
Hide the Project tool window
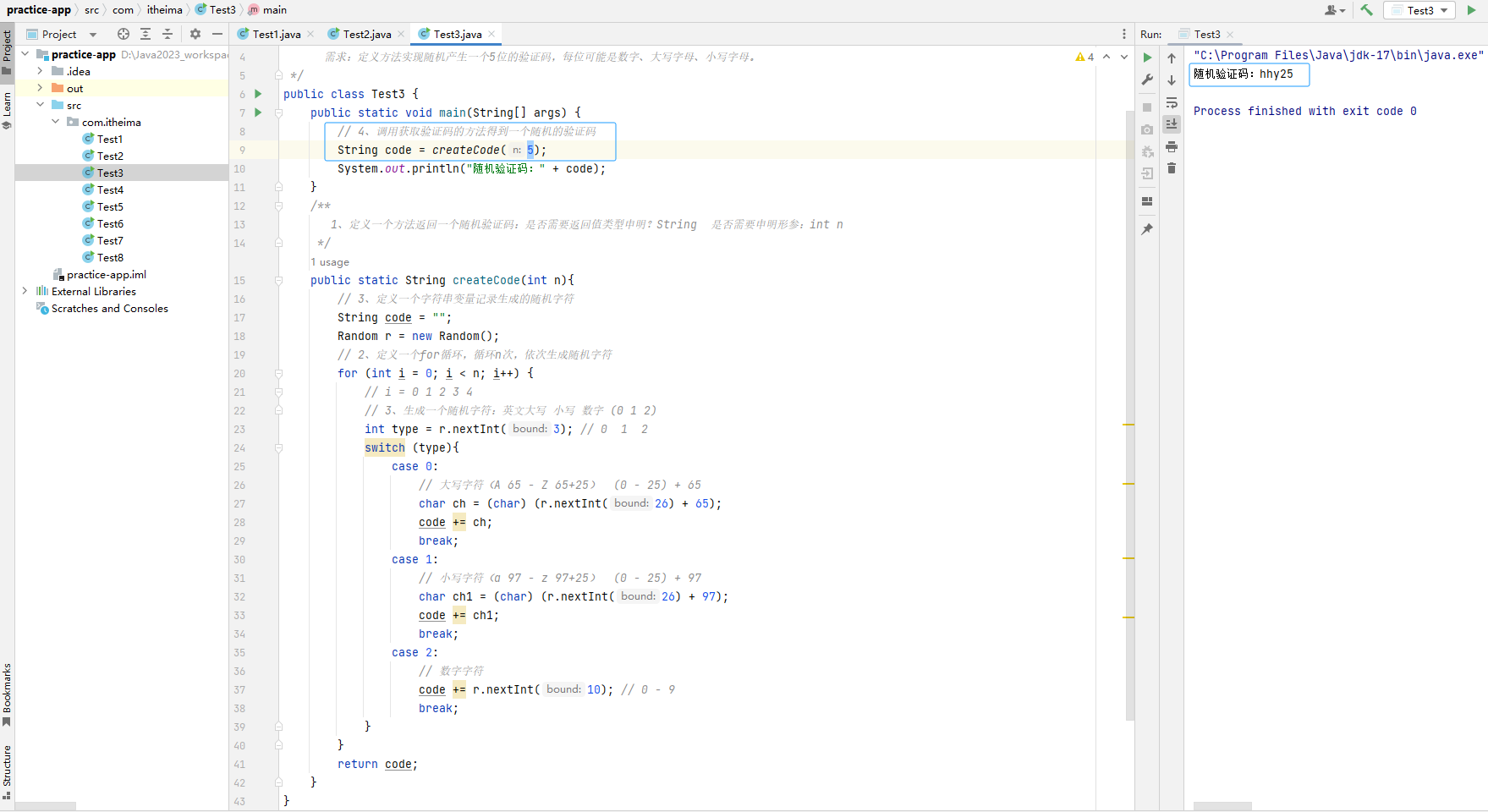217,34
